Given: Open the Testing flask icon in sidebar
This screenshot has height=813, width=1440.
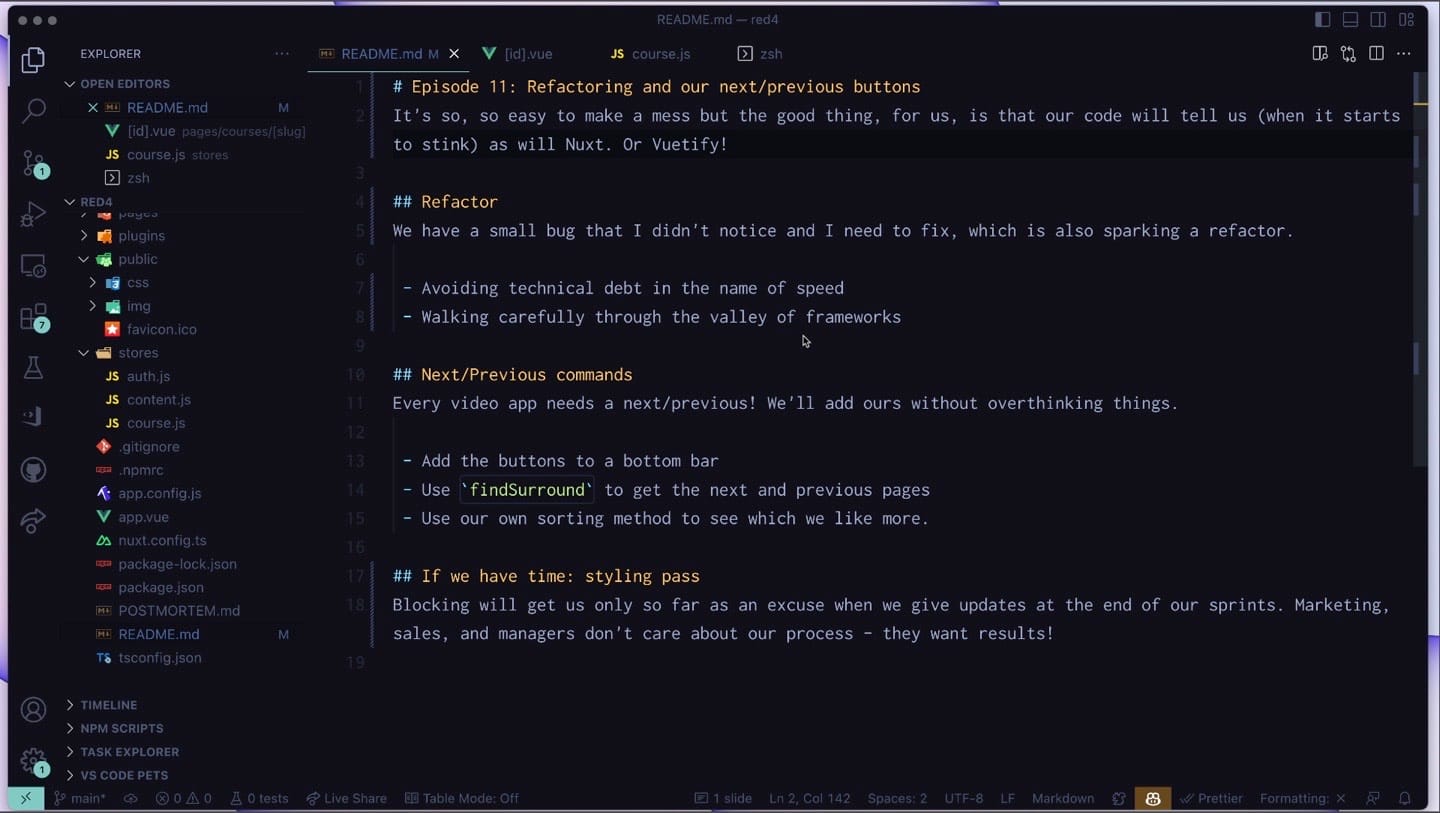Looking at the screenshot, I should click(x=33, y=367).
